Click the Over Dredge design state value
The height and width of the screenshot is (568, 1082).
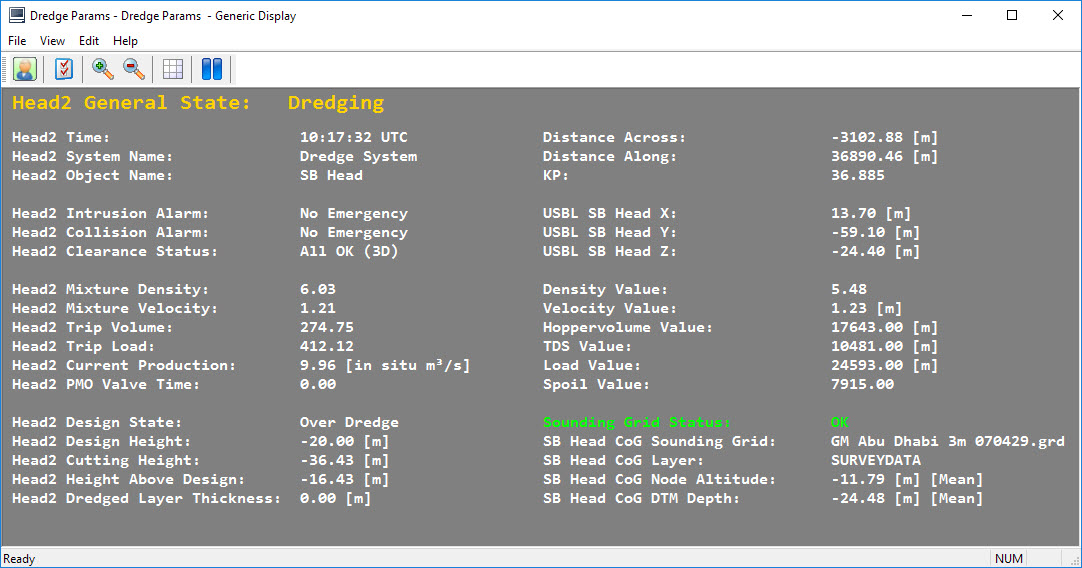(349, 423)
